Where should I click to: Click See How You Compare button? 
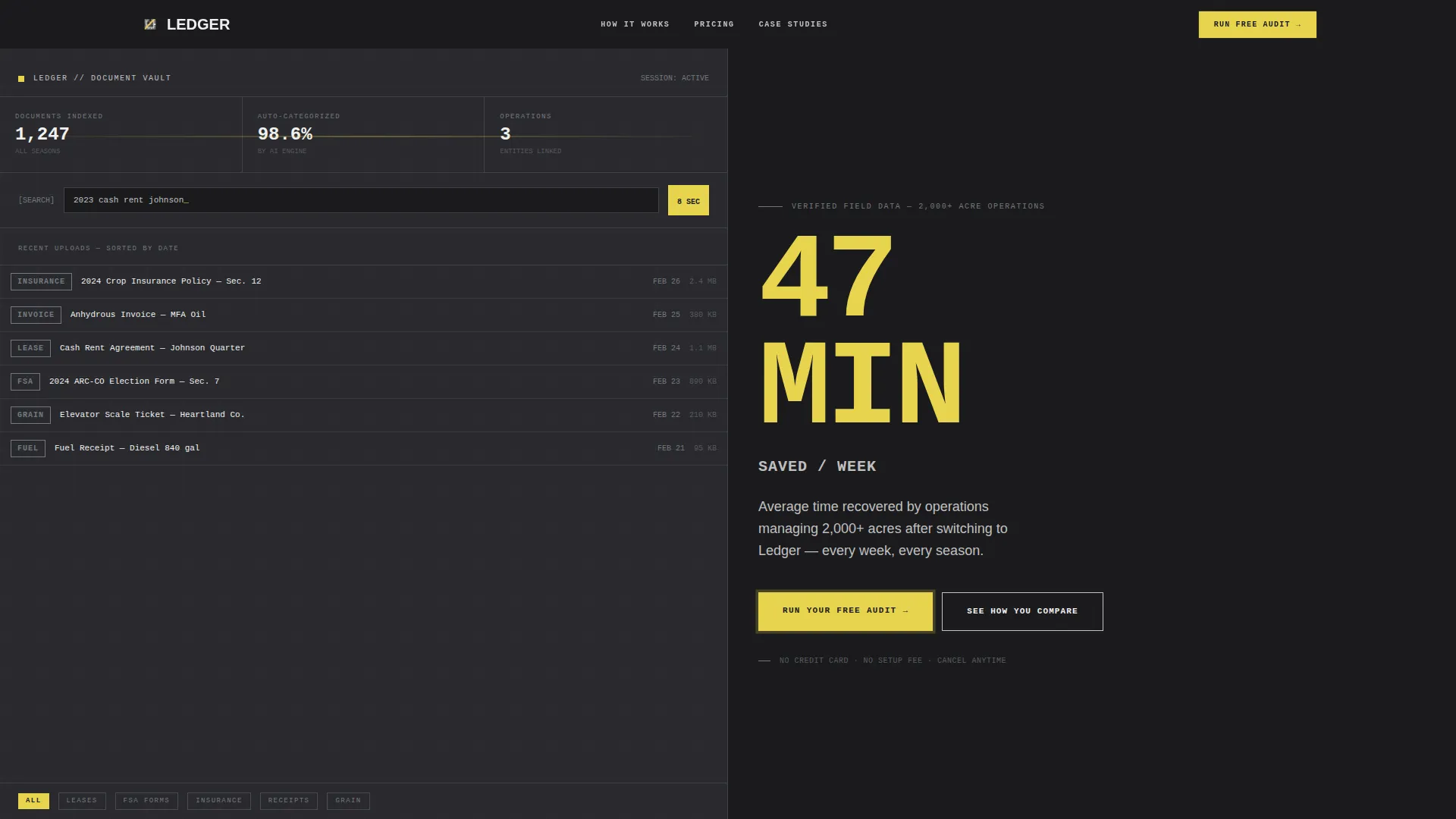[1022, 611]
